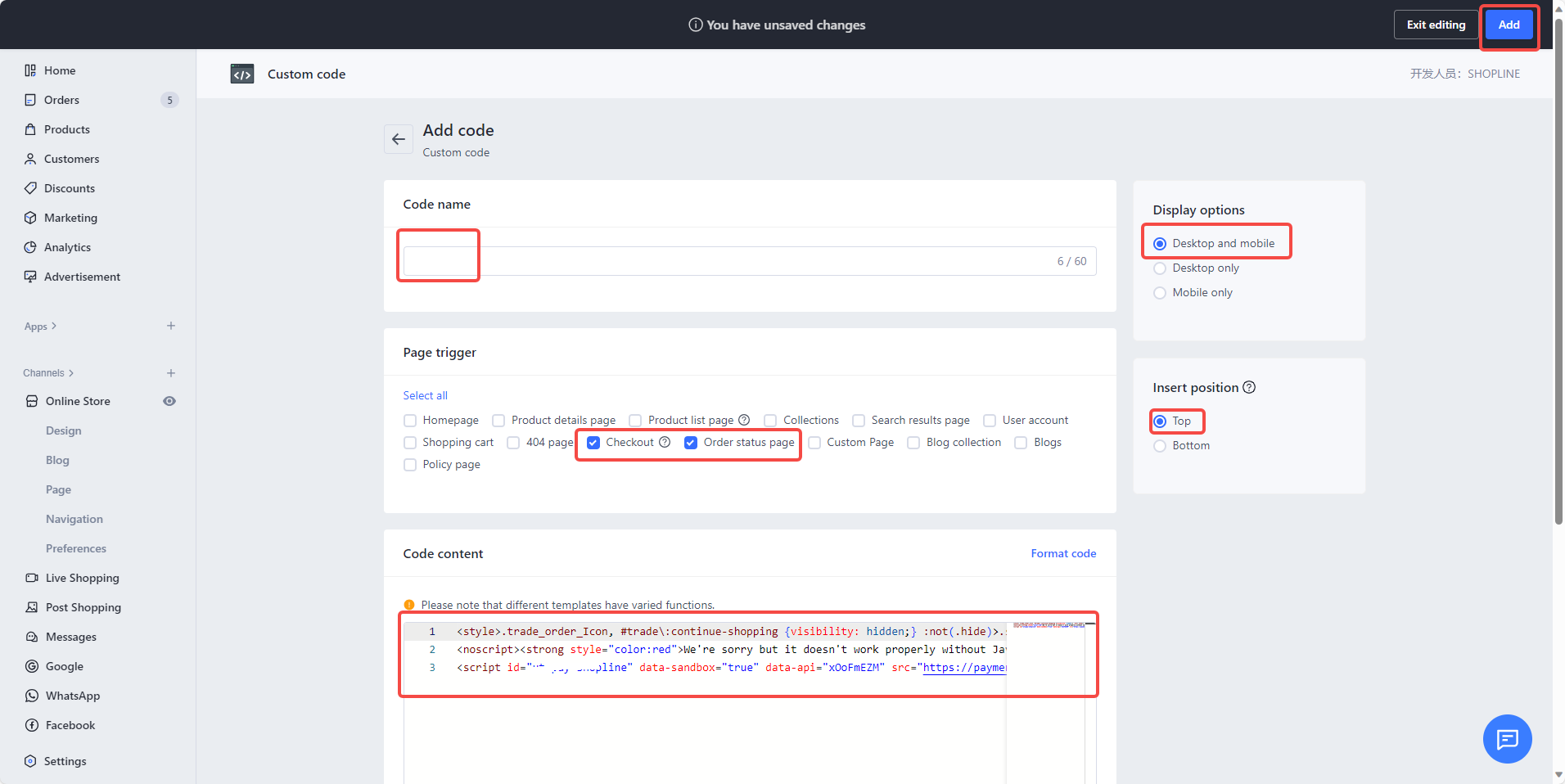Check the 404 page checkbox
Viewport: 1565px width, 784px height.
click(x=513, y=443)
